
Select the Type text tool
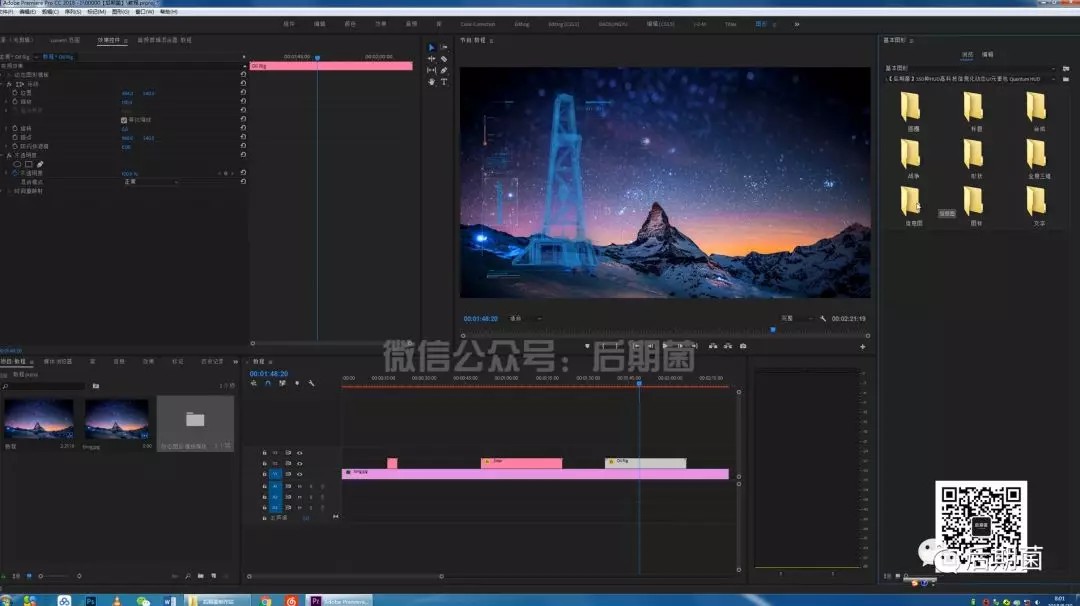click(x=444, y=82)
